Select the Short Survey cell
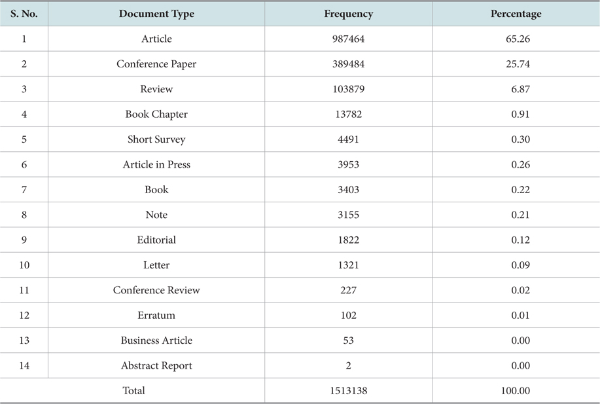This screenshot has width=600, height=404. tap(156, 139)
